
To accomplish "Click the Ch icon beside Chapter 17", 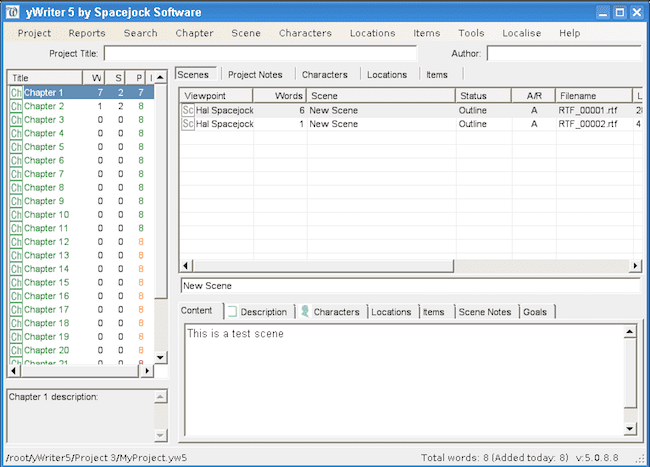I will pos(16,310).
